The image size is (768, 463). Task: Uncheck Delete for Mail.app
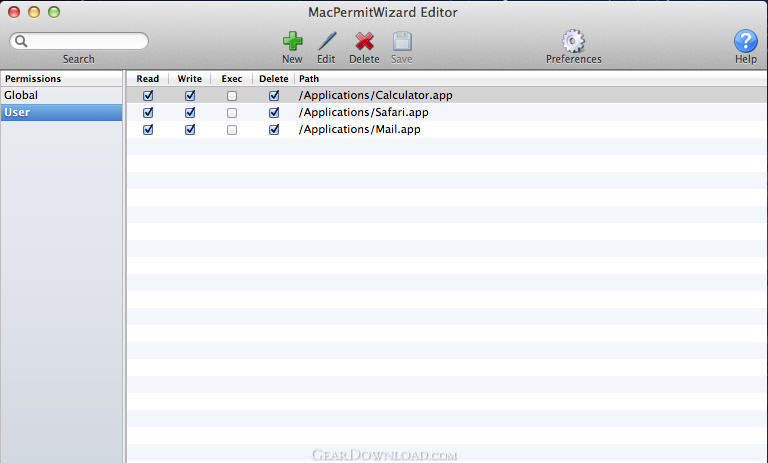tap(274, 129)
